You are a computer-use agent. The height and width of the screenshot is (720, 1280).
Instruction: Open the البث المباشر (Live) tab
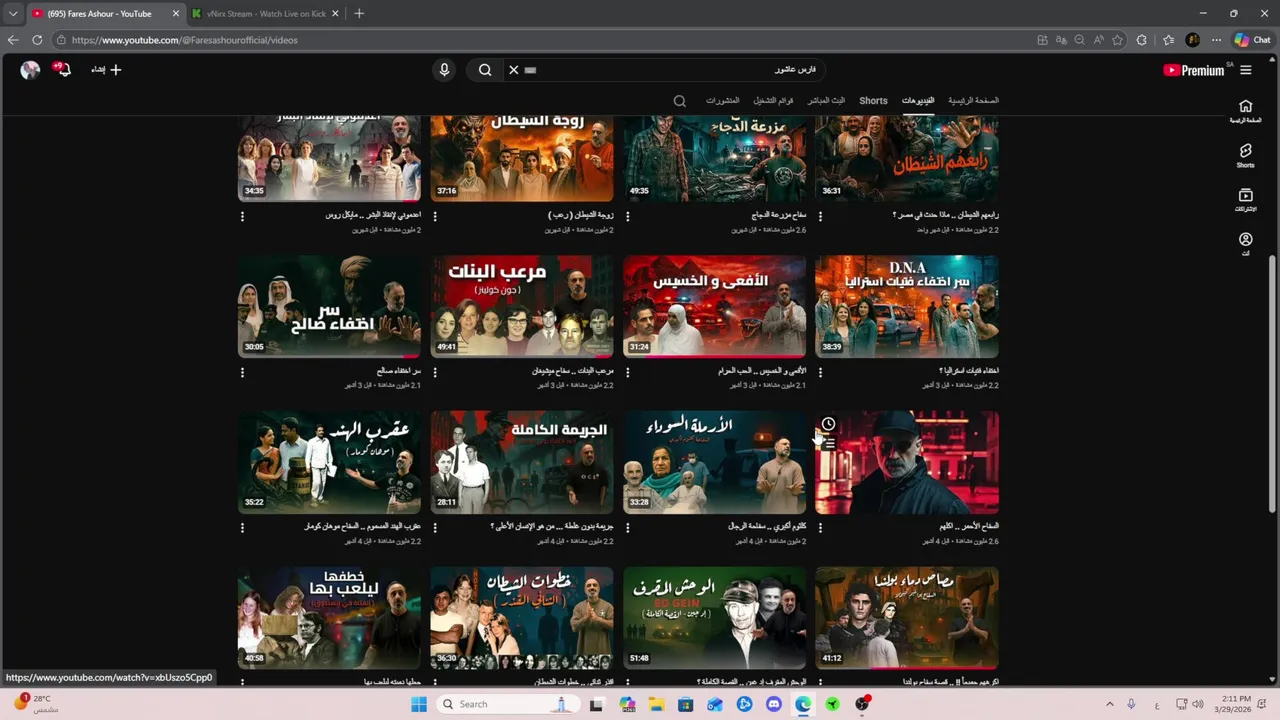[826, 101]
